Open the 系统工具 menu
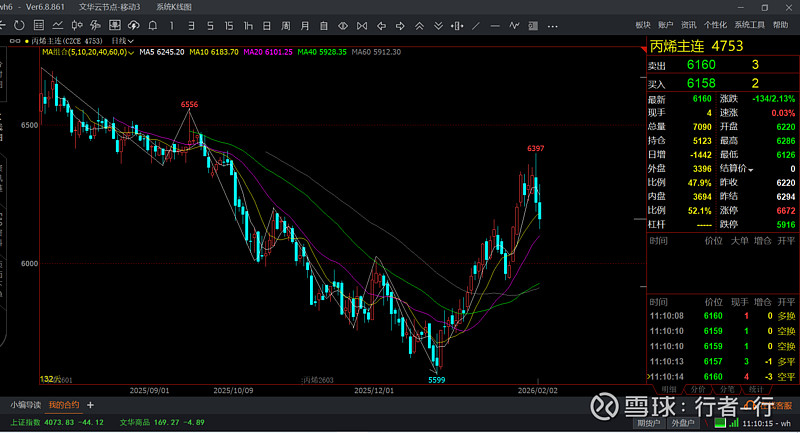Image resolution: width=800 pixels, height=433 pixels. [x=749, y=25]
